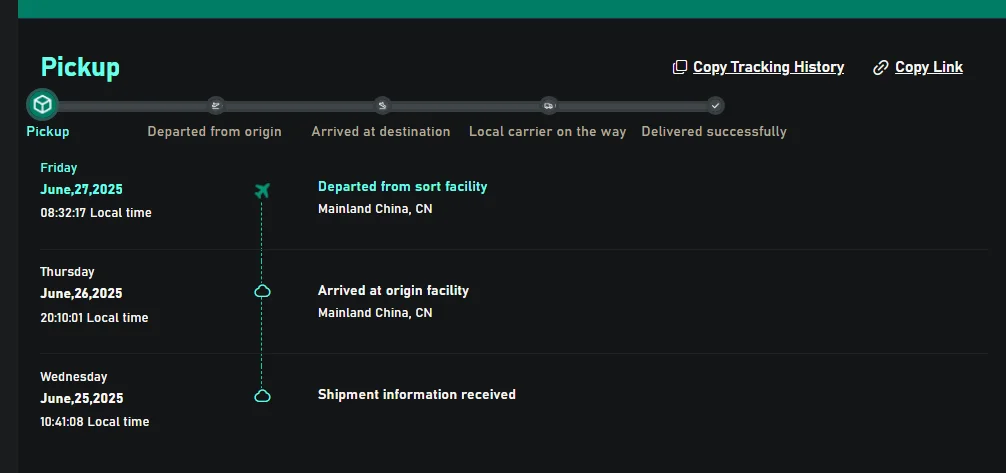Click the green Pickup box icon
1006x473 pixels.
pyautogui.click(x=42, y=104)
